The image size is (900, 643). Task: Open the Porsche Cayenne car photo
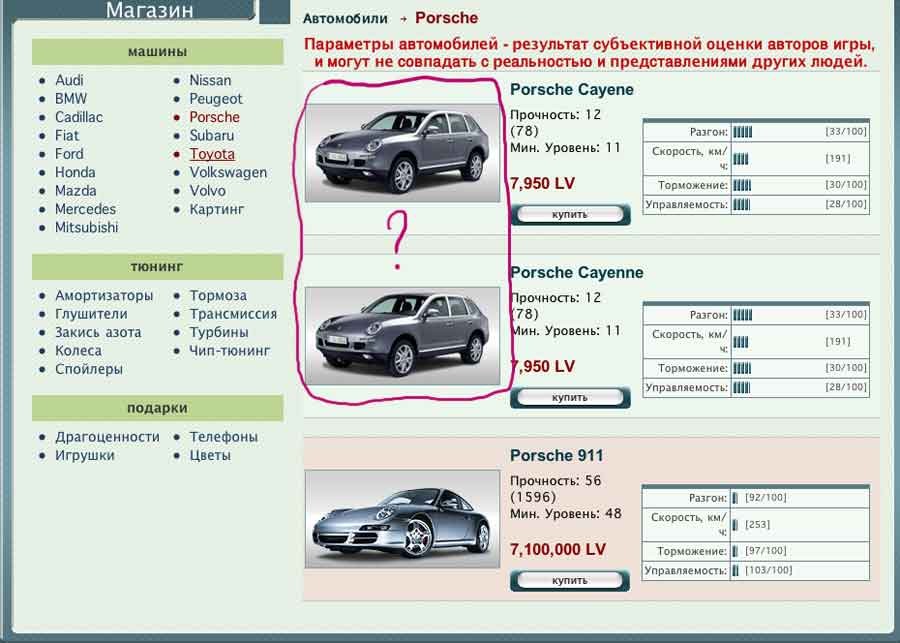[402, 336]
